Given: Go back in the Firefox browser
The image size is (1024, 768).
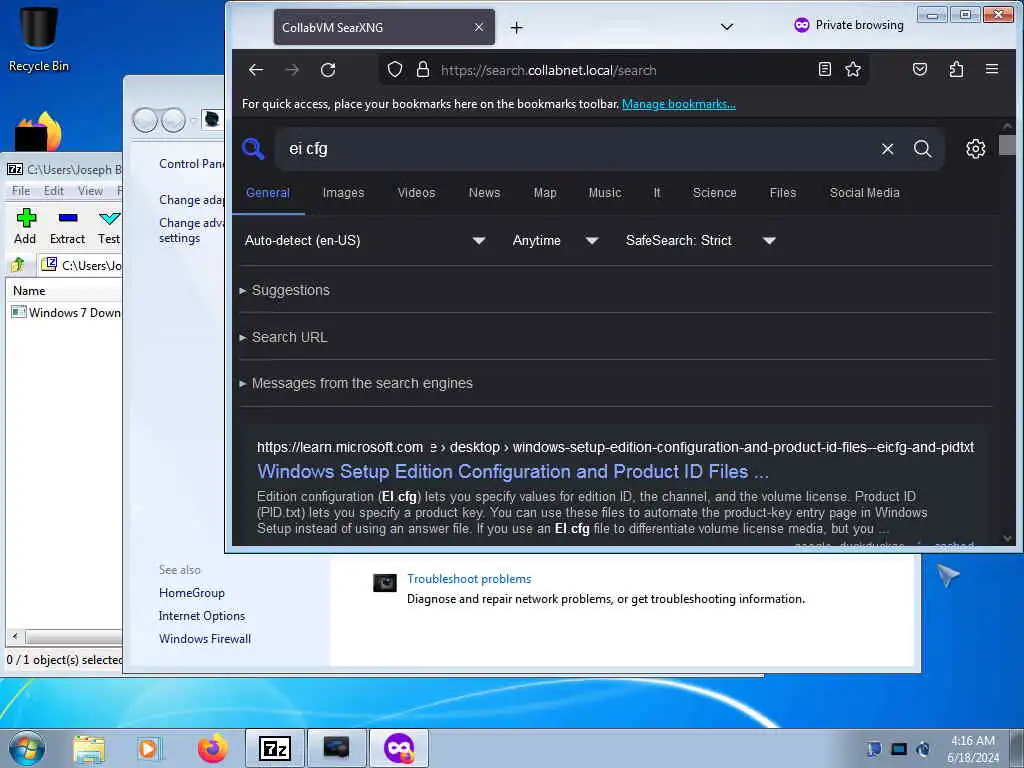Looking at the screenshot, I should 256,70.
